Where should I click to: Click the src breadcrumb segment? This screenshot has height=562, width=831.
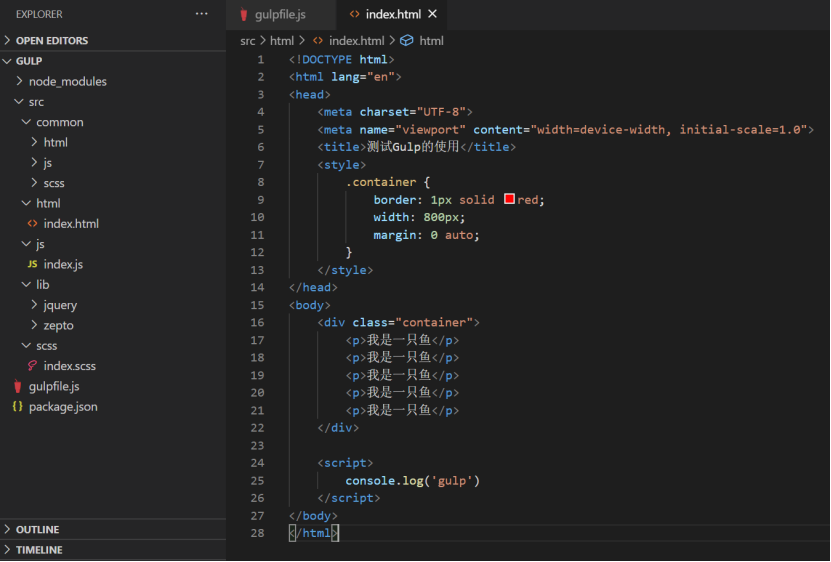click(x=247, y=41)
